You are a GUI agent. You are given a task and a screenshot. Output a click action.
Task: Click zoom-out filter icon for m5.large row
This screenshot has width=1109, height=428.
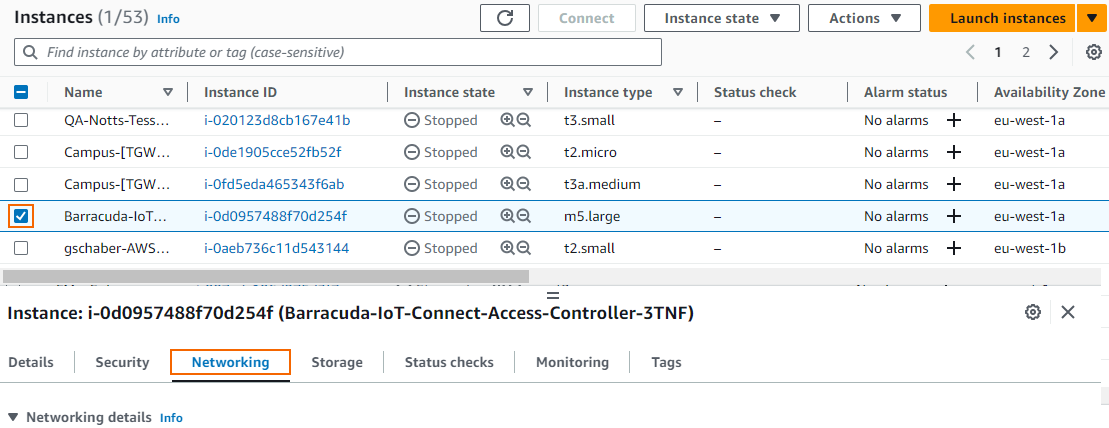(523, 216)
